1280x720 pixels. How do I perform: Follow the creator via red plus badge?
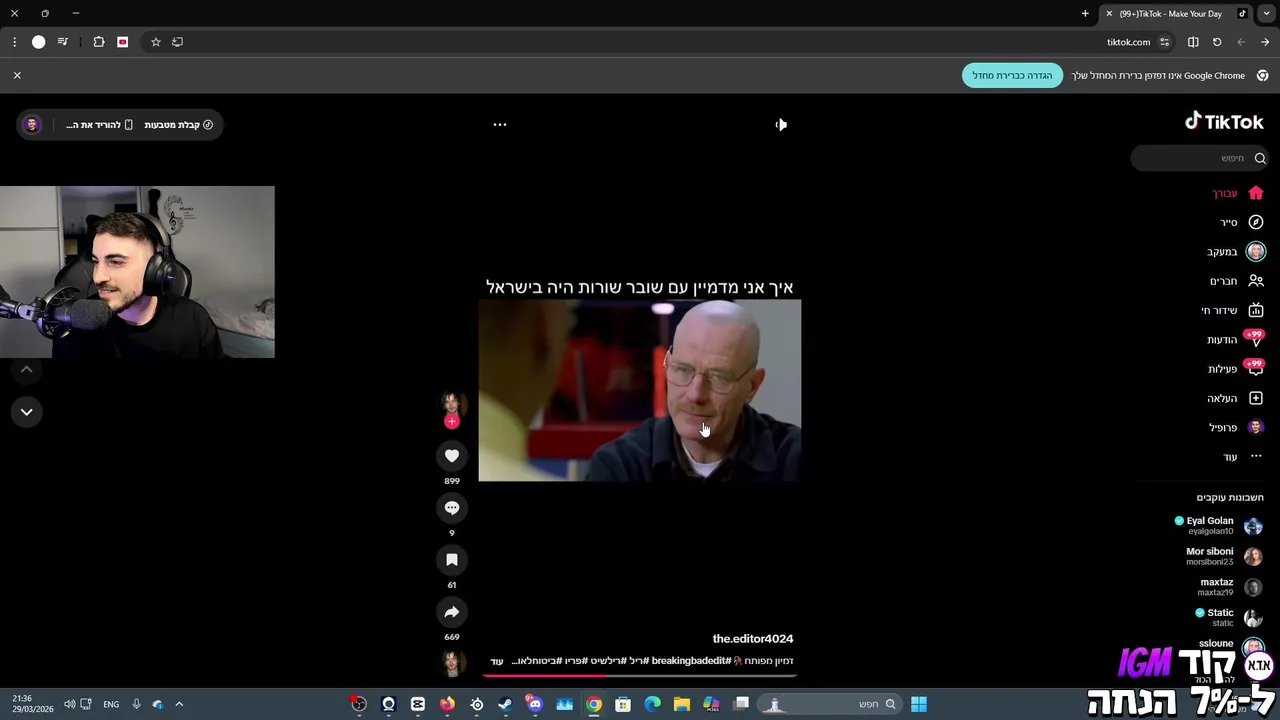[452, 422]
